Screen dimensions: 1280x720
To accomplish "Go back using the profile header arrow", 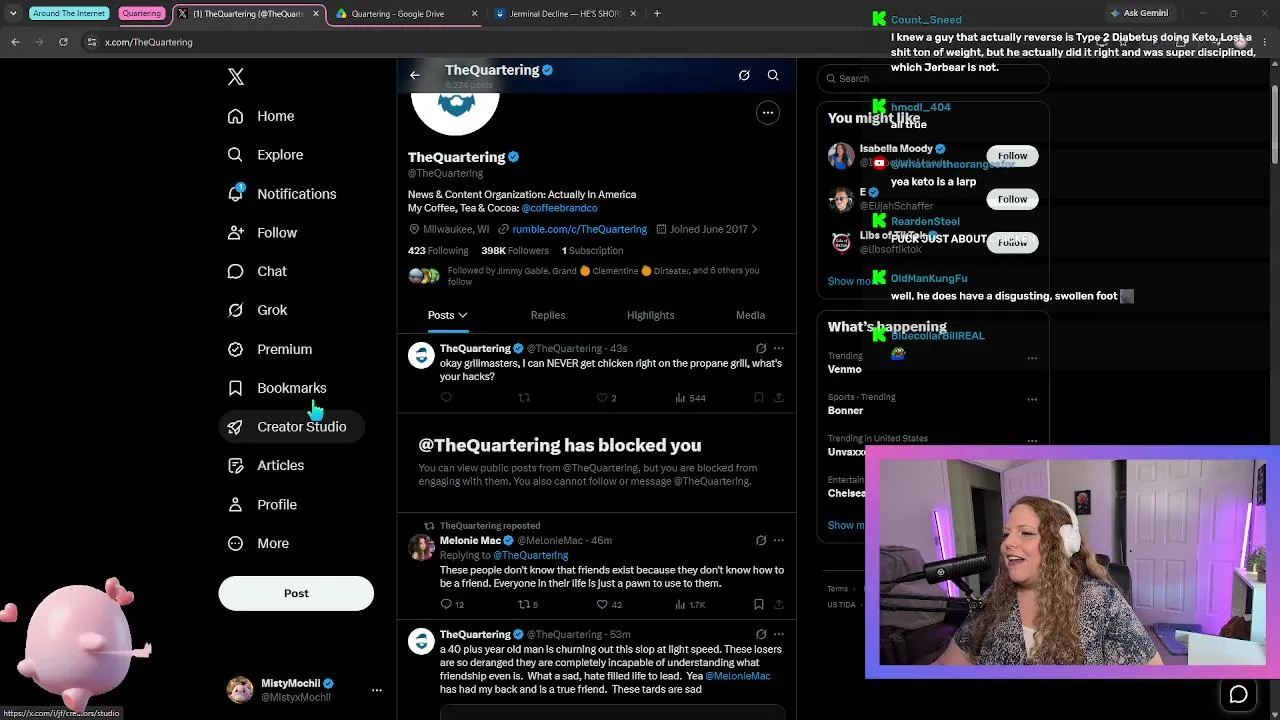I will 415,75.
